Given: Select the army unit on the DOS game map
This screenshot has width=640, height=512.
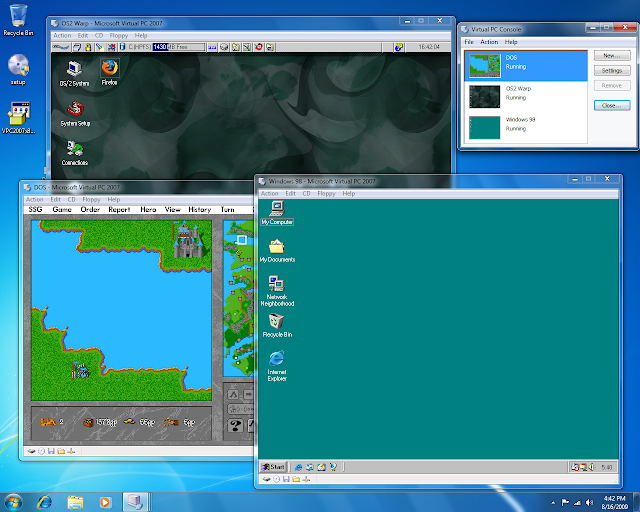Looking at the screenshot, I should tap(81, 370).
